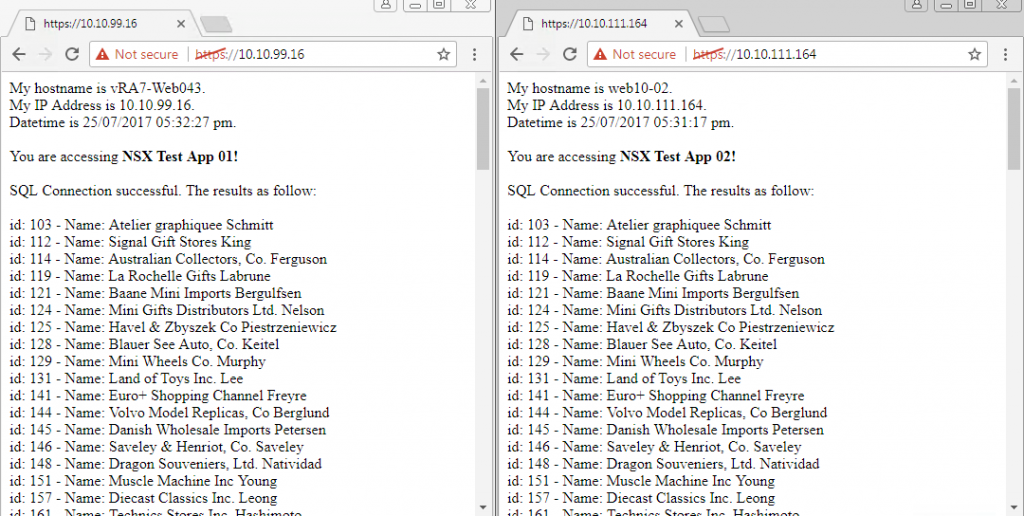1024x516 pixels.
Task: Click My IP Address is 10.10.99.16 line
Action: [x=102, y=105]
